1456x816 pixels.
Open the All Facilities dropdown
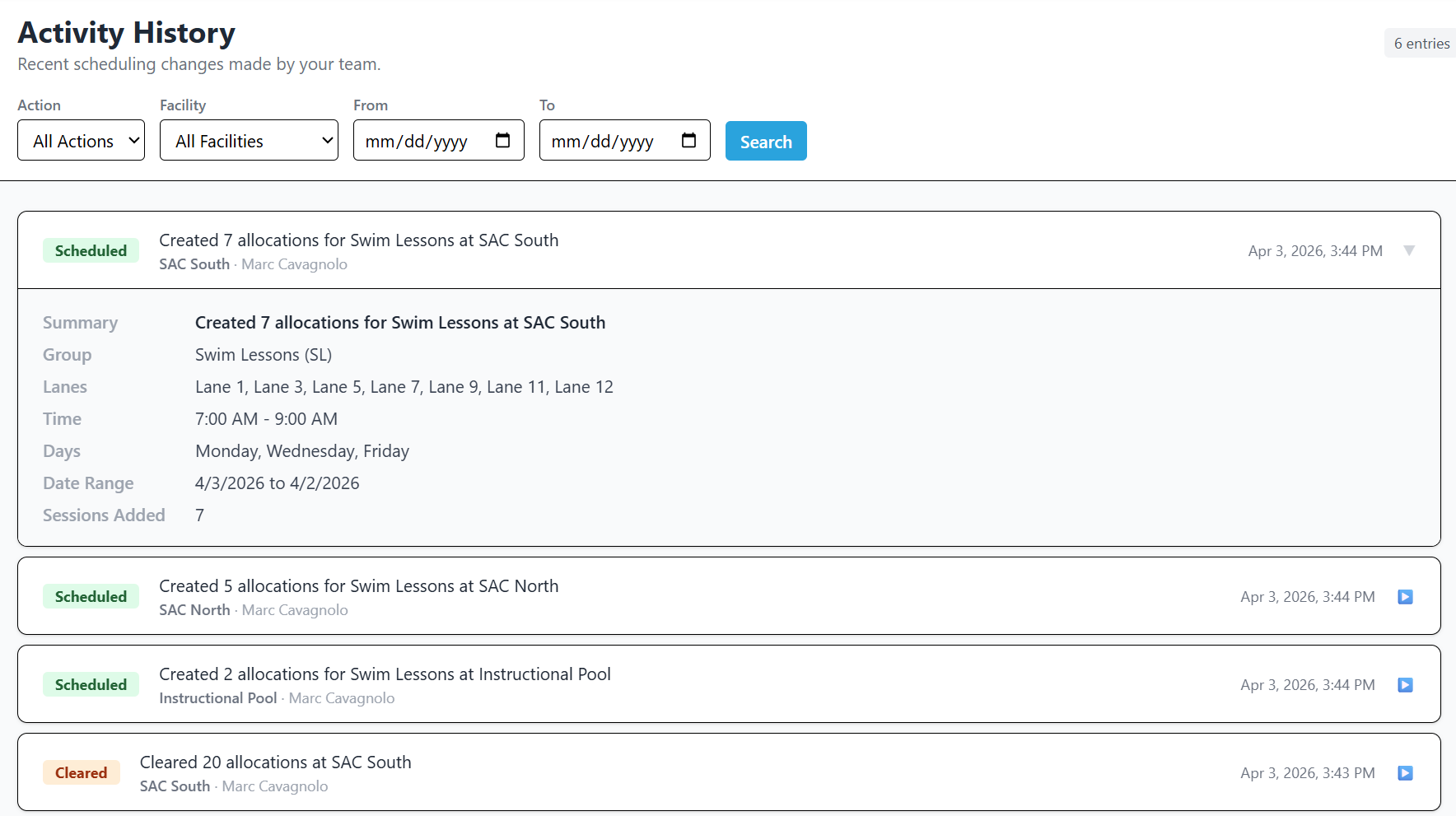click(249, 140)
